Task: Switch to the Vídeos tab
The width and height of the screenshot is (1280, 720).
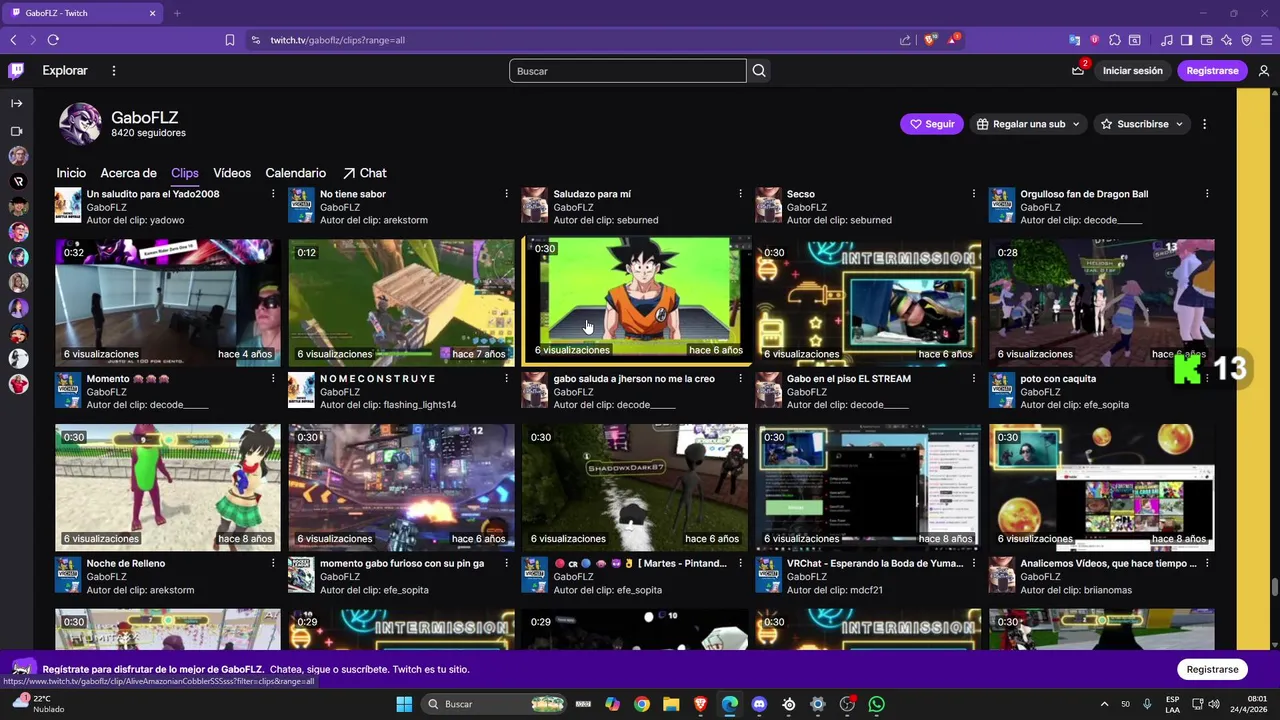Action: 232,173
